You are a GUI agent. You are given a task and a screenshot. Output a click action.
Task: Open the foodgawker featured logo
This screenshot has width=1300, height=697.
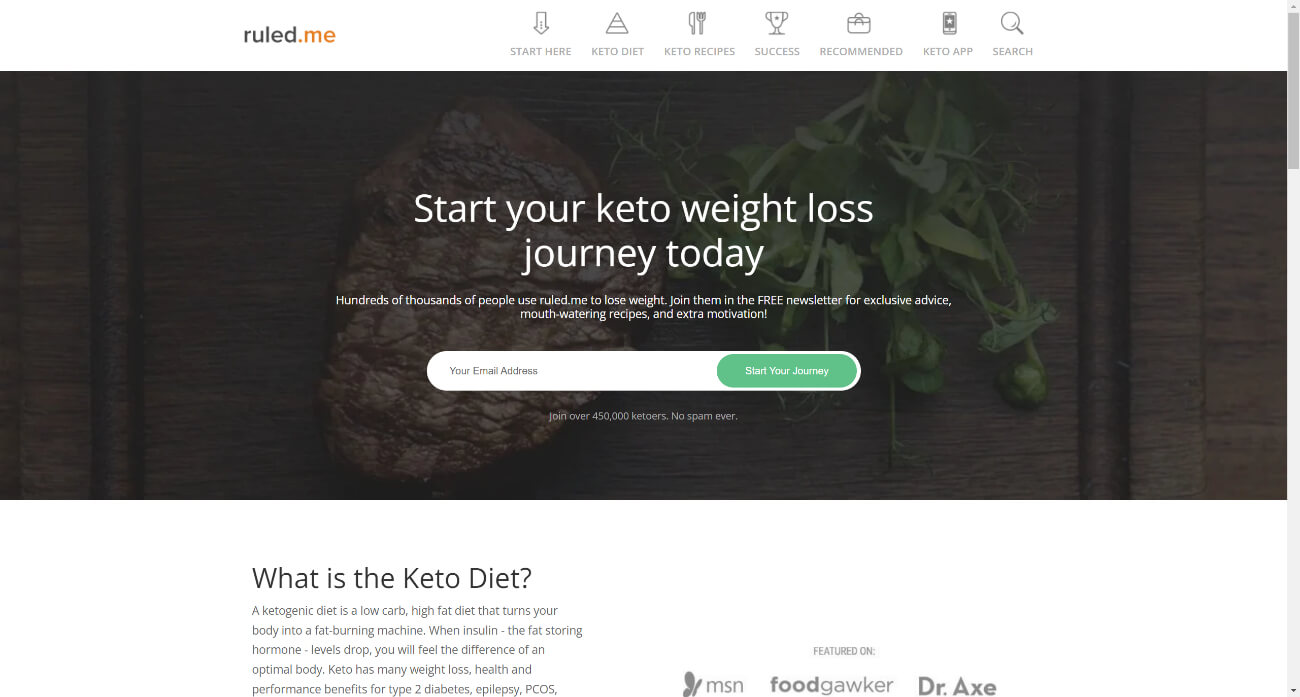coord(831,685)
